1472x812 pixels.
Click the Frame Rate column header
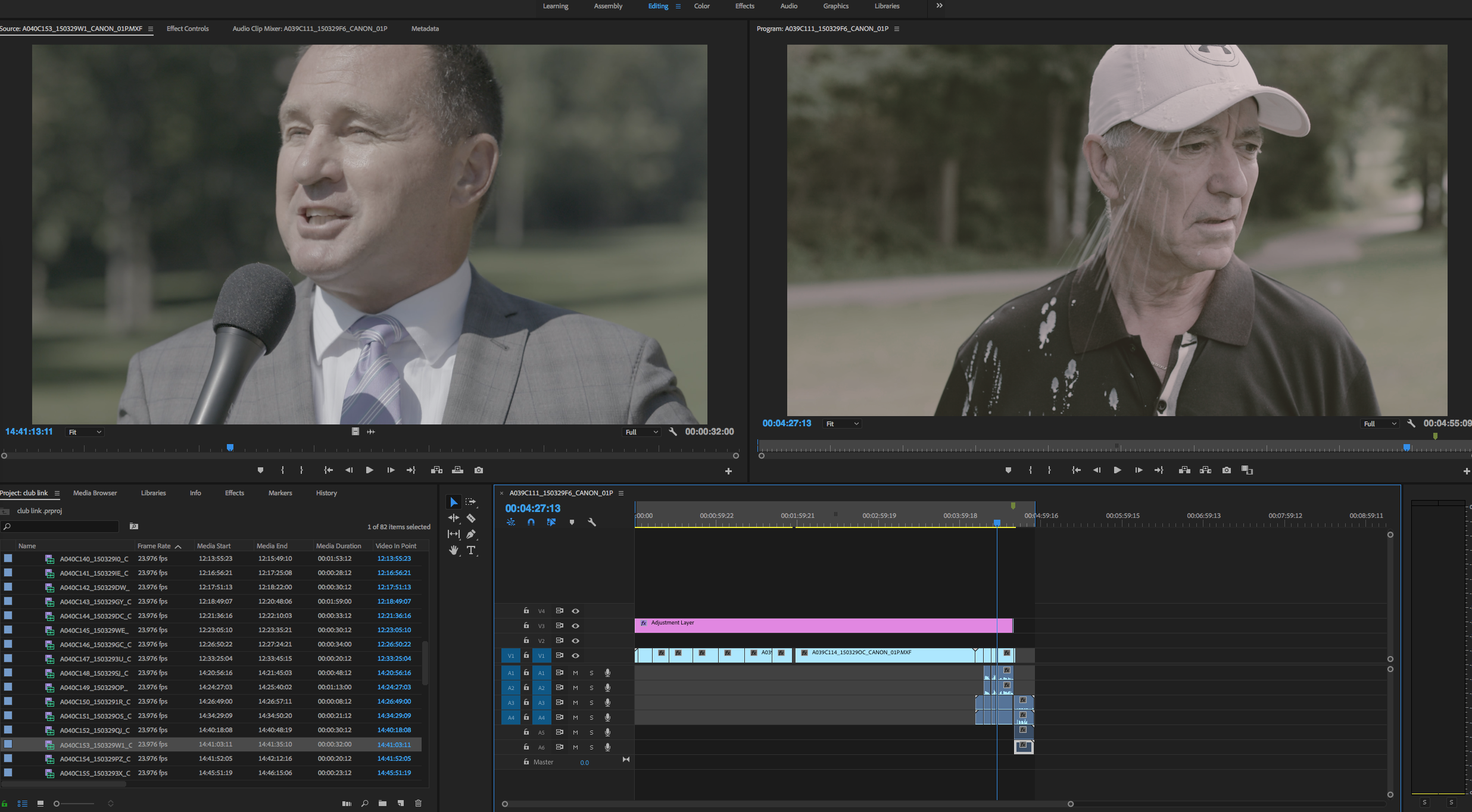pos(154,546)
